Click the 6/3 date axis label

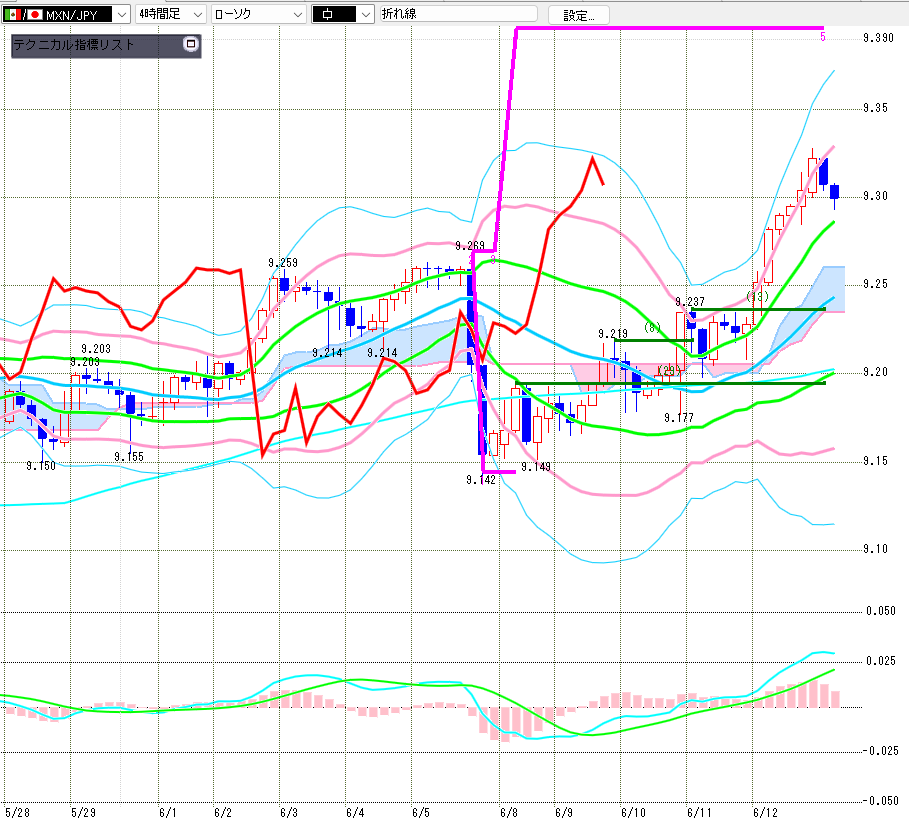[x=289, y=813]
